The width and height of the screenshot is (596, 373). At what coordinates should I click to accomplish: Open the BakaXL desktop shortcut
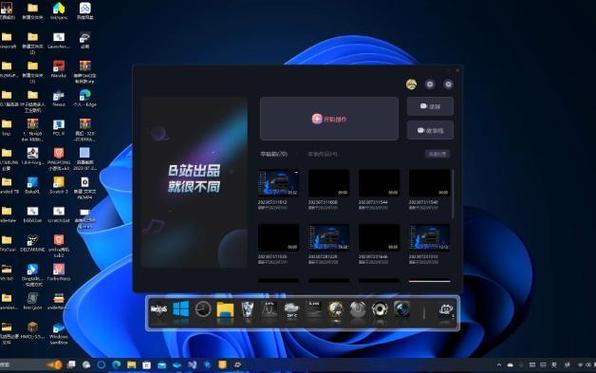click(32, 186)
